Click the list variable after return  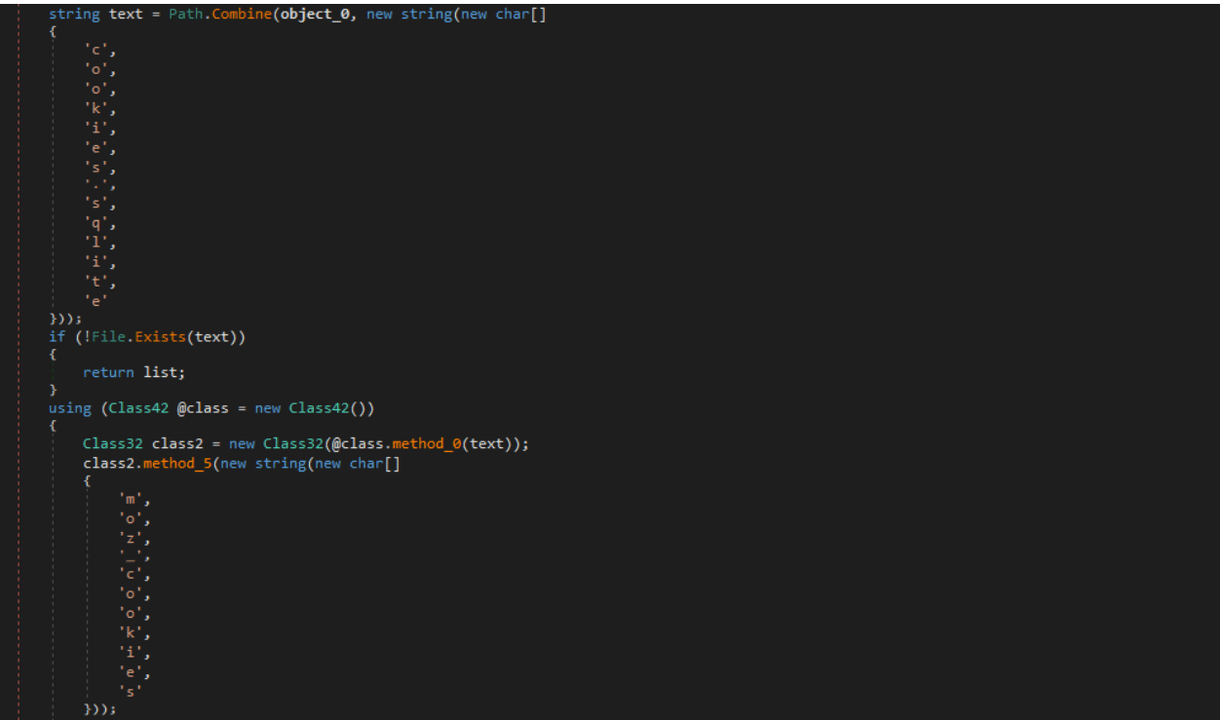(160, 371)
